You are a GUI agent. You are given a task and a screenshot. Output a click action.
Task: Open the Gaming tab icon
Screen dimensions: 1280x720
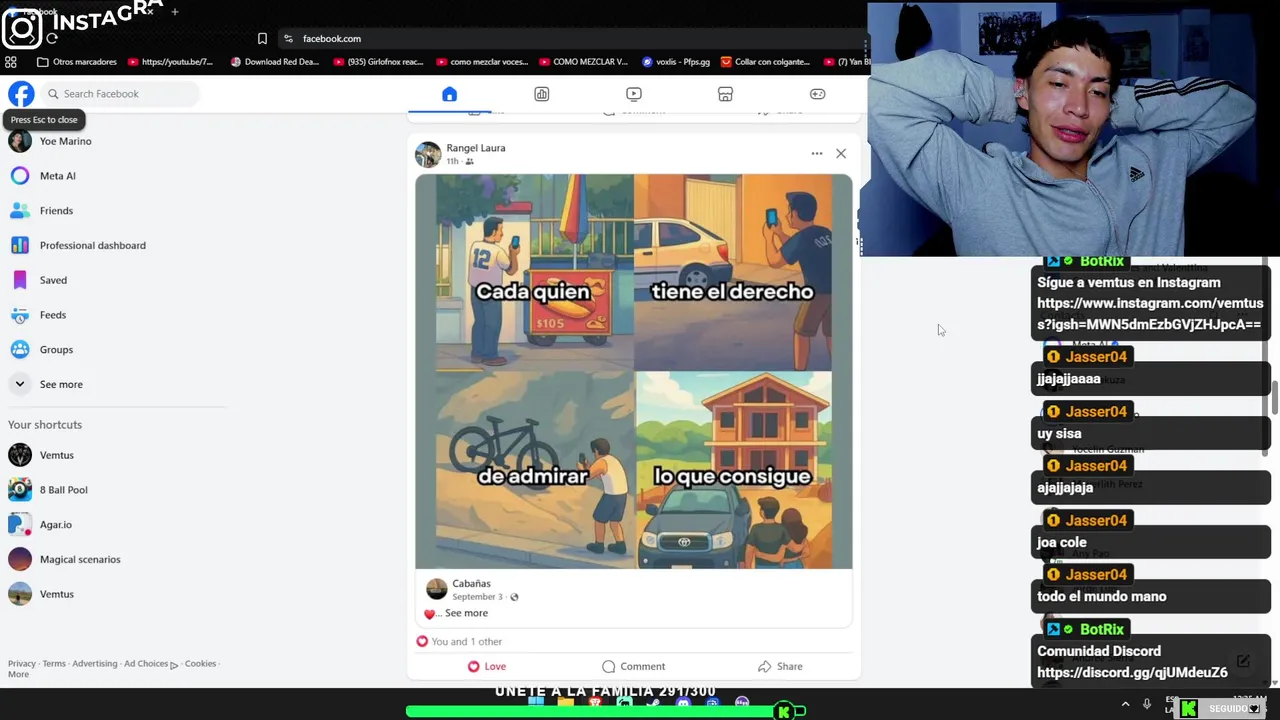(817, 94)
